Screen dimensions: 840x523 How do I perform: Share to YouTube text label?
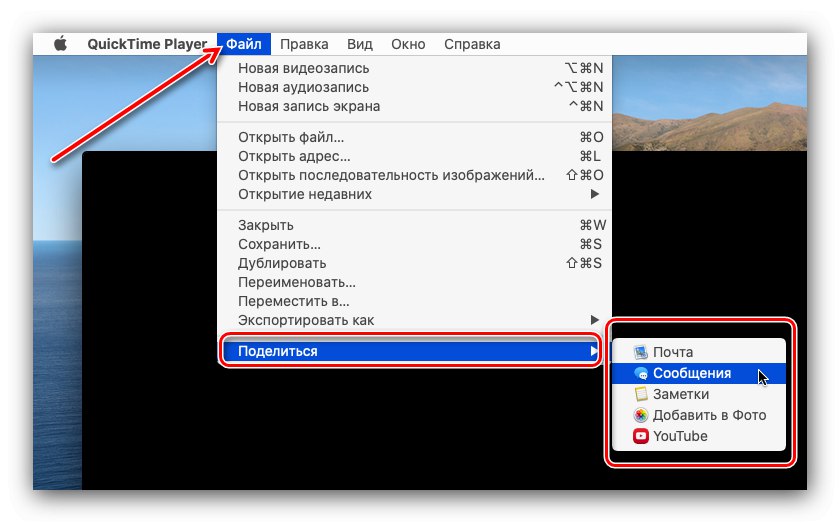tap(680, 436)
